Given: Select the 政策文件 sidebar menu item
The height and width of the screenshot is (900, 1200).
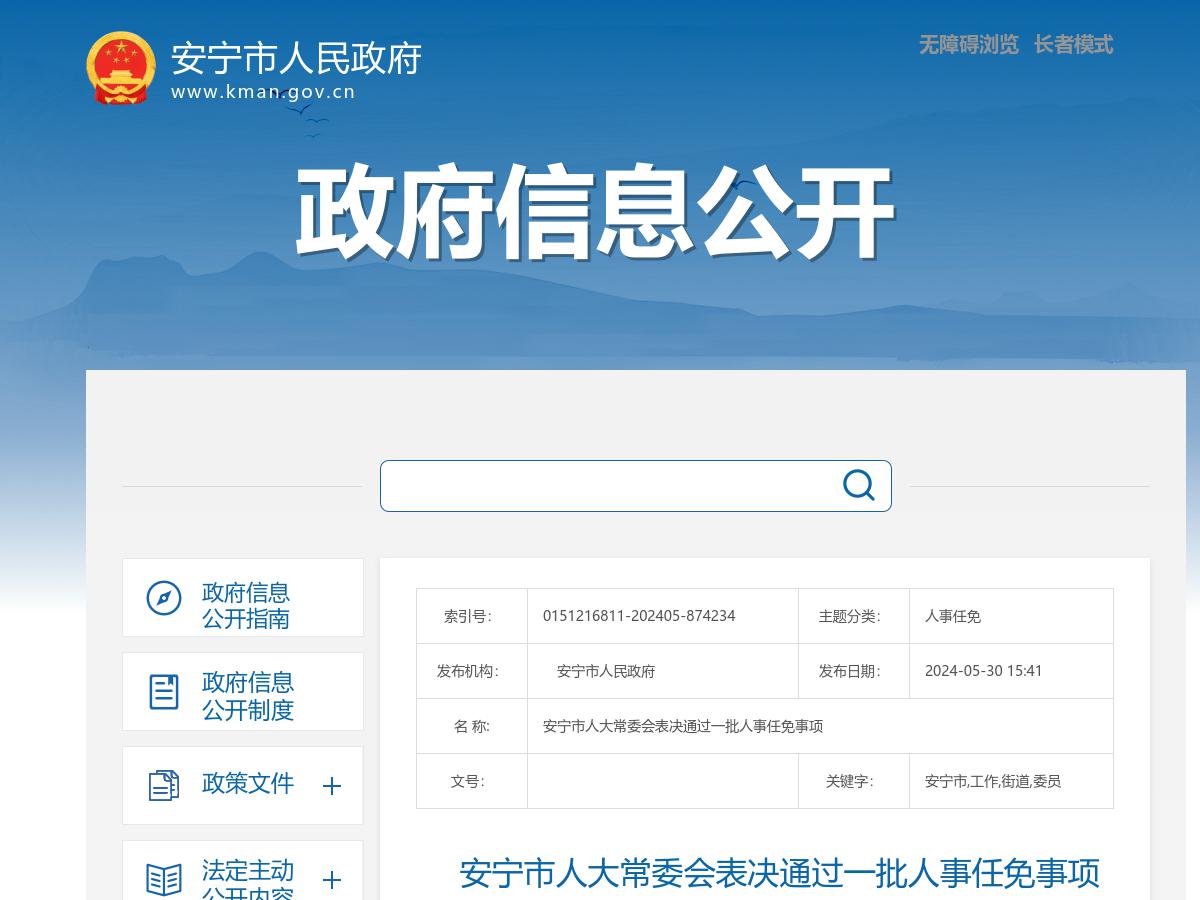Looking at the screenshot, I should pos(247,786).
